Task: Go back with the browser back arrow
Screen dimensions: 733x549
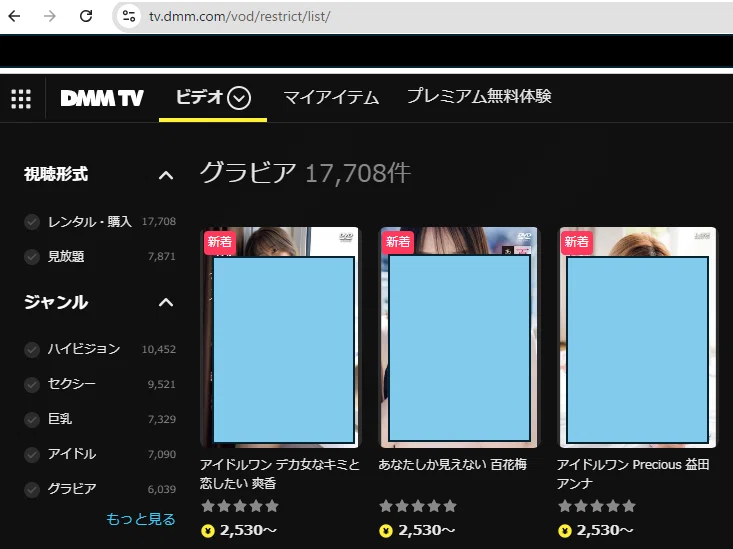Action: click(14, 16)
